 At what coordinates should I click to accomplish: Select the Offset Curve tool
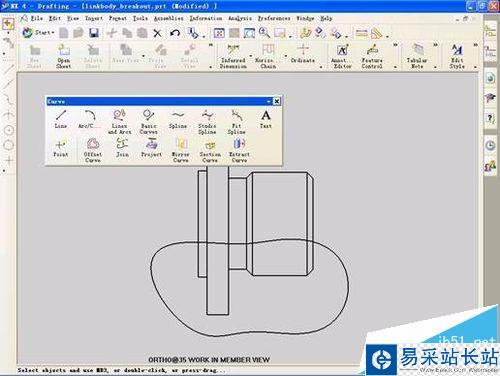point(93,150)
